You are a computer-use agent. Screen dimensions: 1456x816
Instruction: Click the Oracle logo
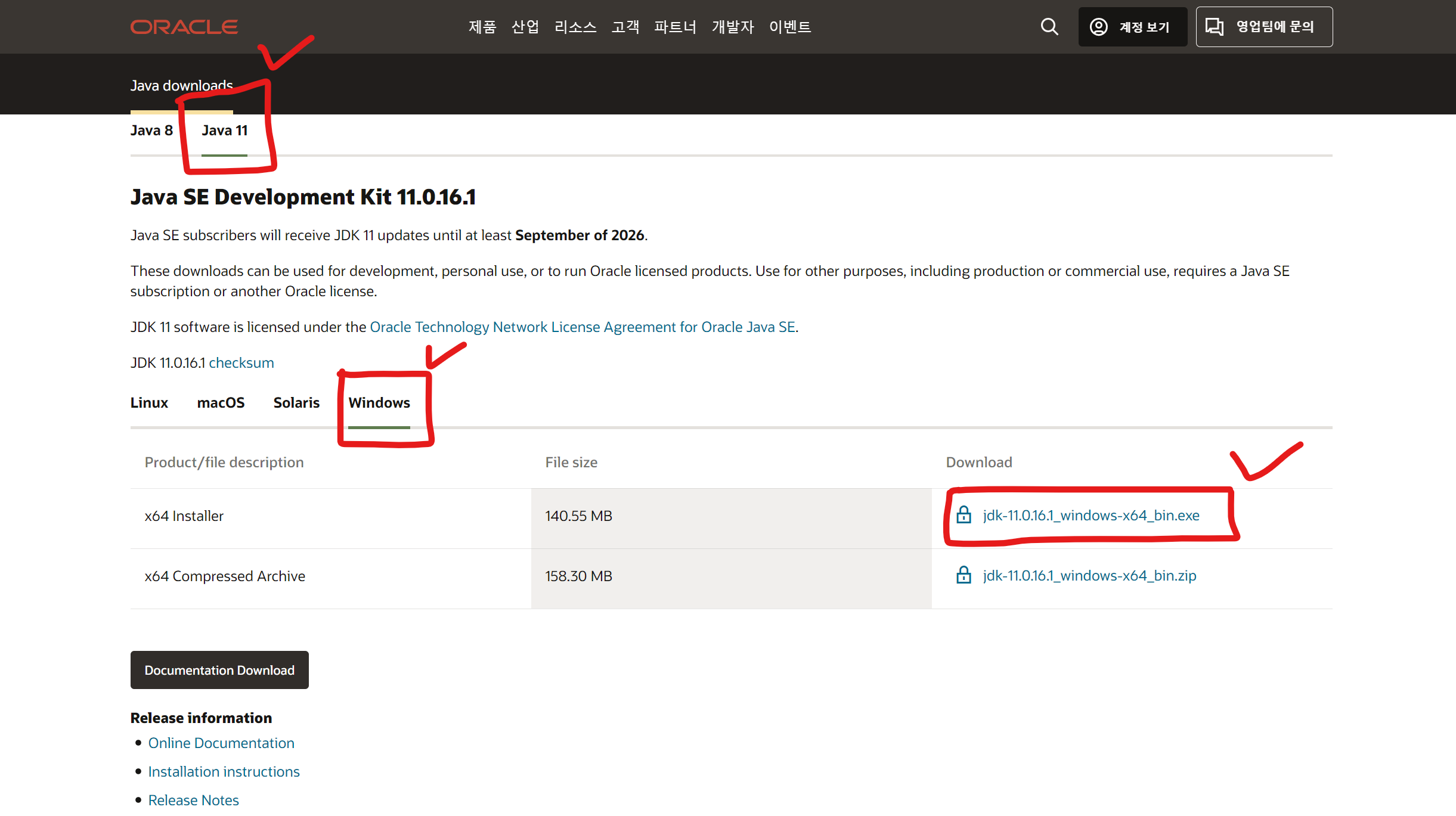click(184, 27)
